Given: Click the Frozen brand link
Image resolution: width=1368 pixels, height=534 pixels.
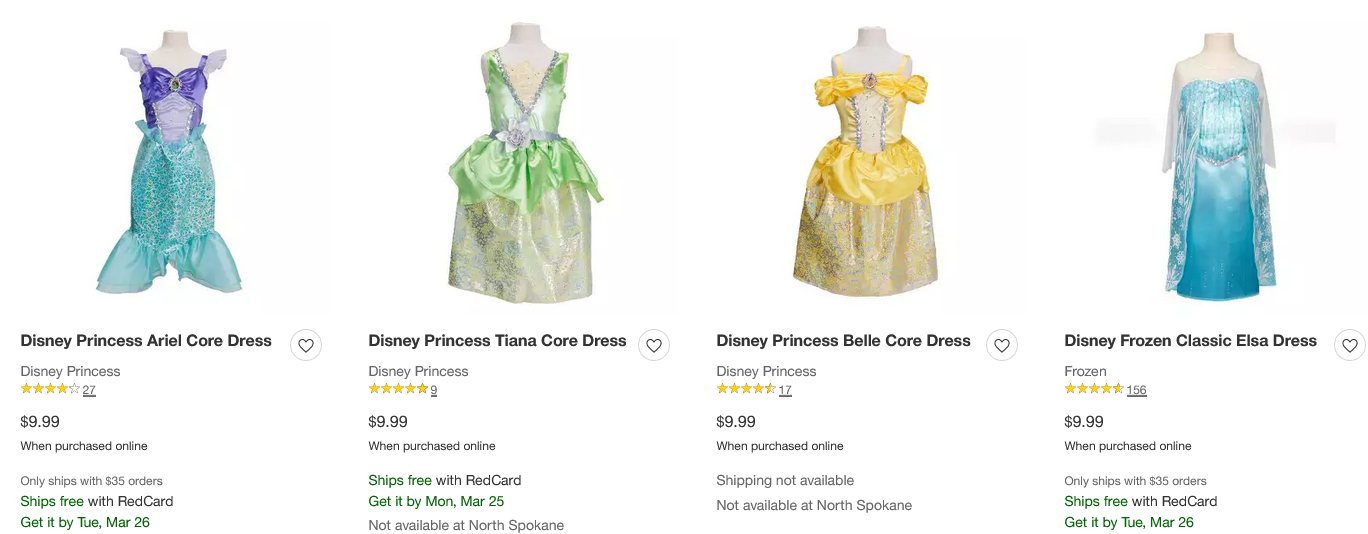Looking at the screenshot, I should 1085,371.
